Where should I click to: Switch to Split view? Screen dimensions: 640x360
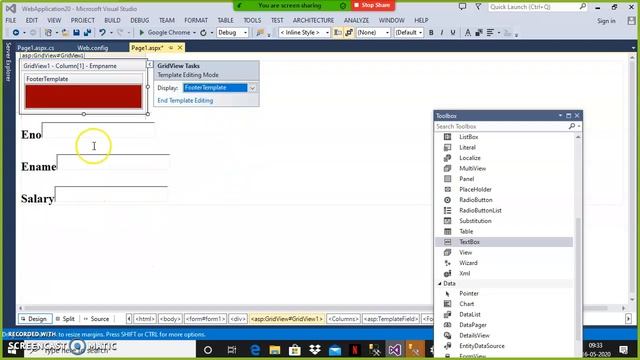65,319
